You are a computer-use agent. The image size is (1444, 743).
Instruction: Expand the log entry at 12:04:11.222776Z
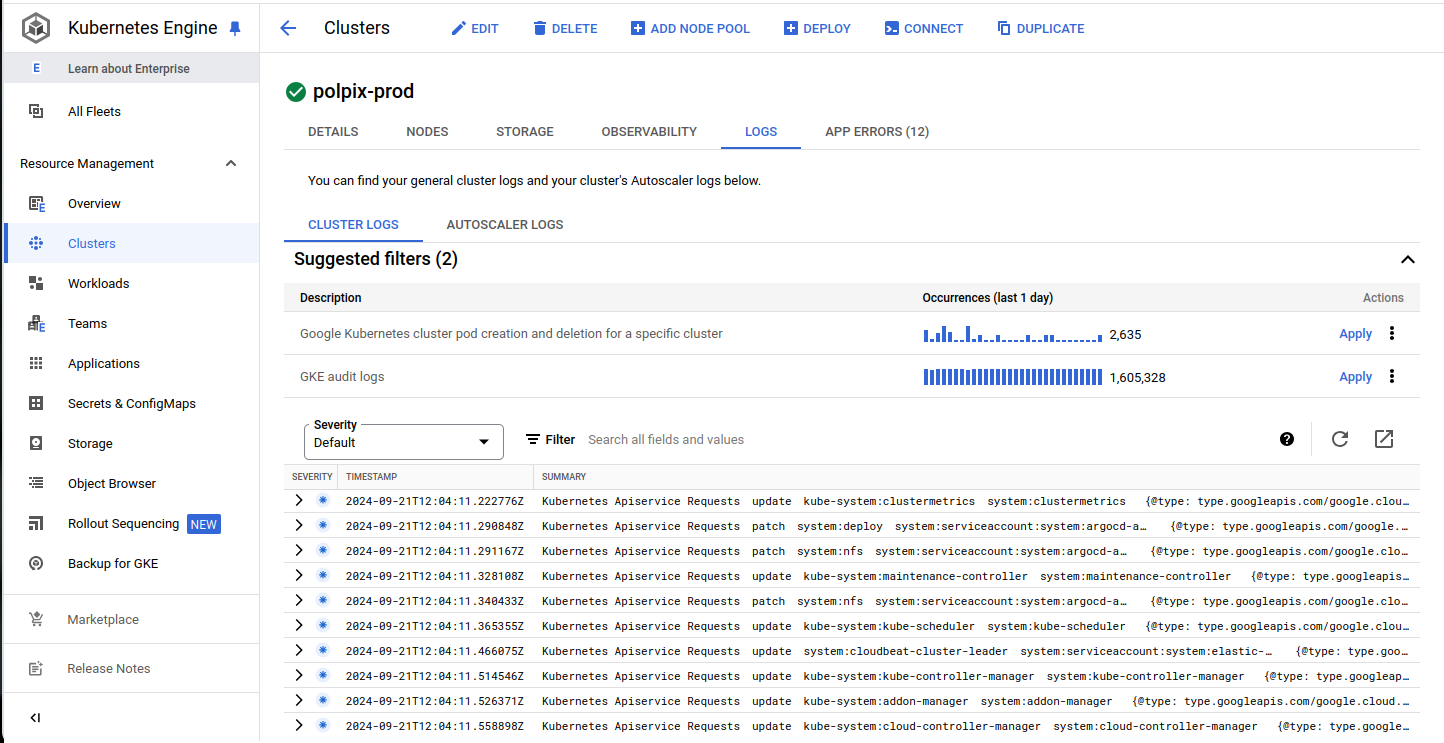click(x=298, y=500)
